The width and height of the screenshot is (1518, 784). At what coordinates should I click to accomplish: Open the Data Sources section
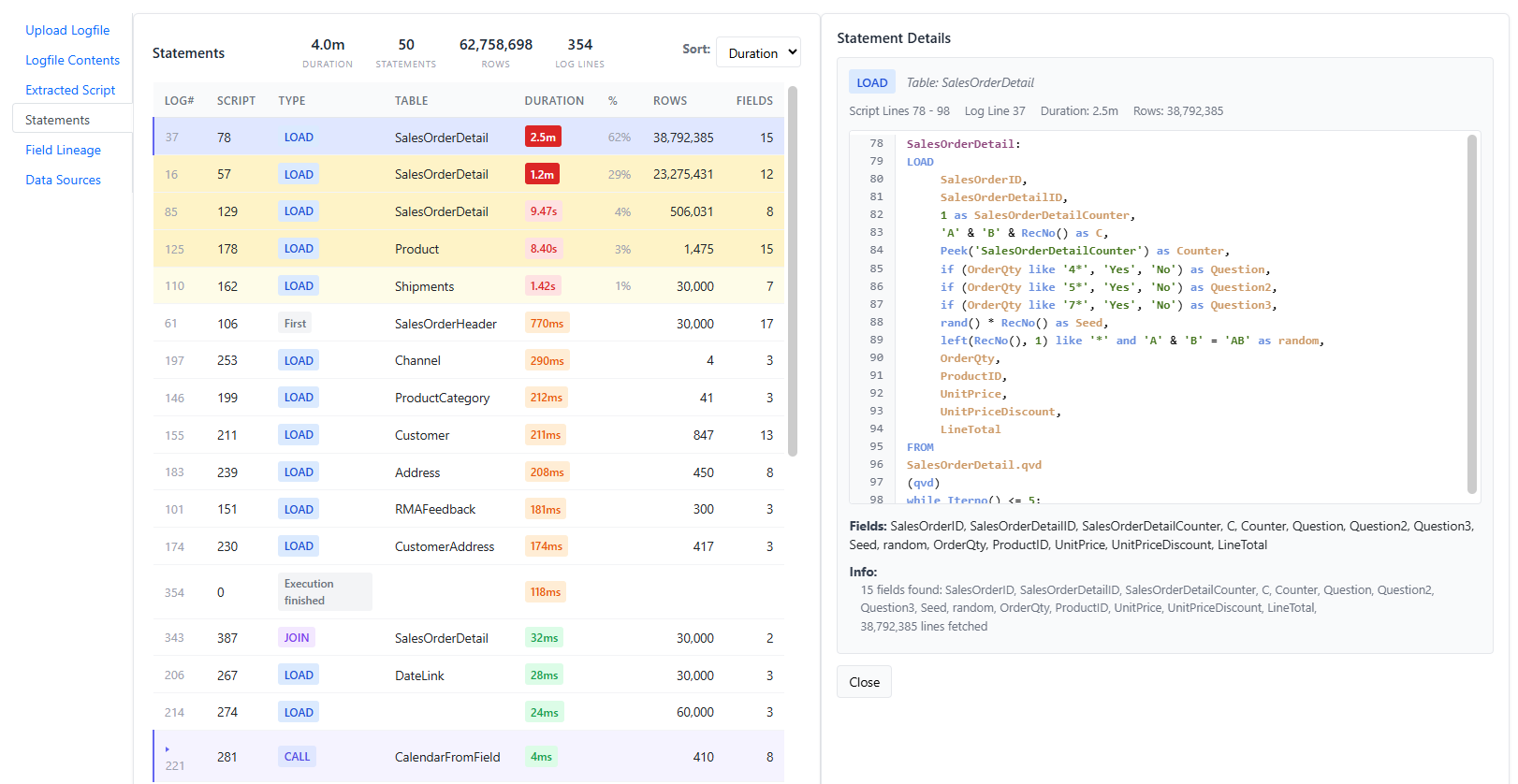click(x=63, y=180)
